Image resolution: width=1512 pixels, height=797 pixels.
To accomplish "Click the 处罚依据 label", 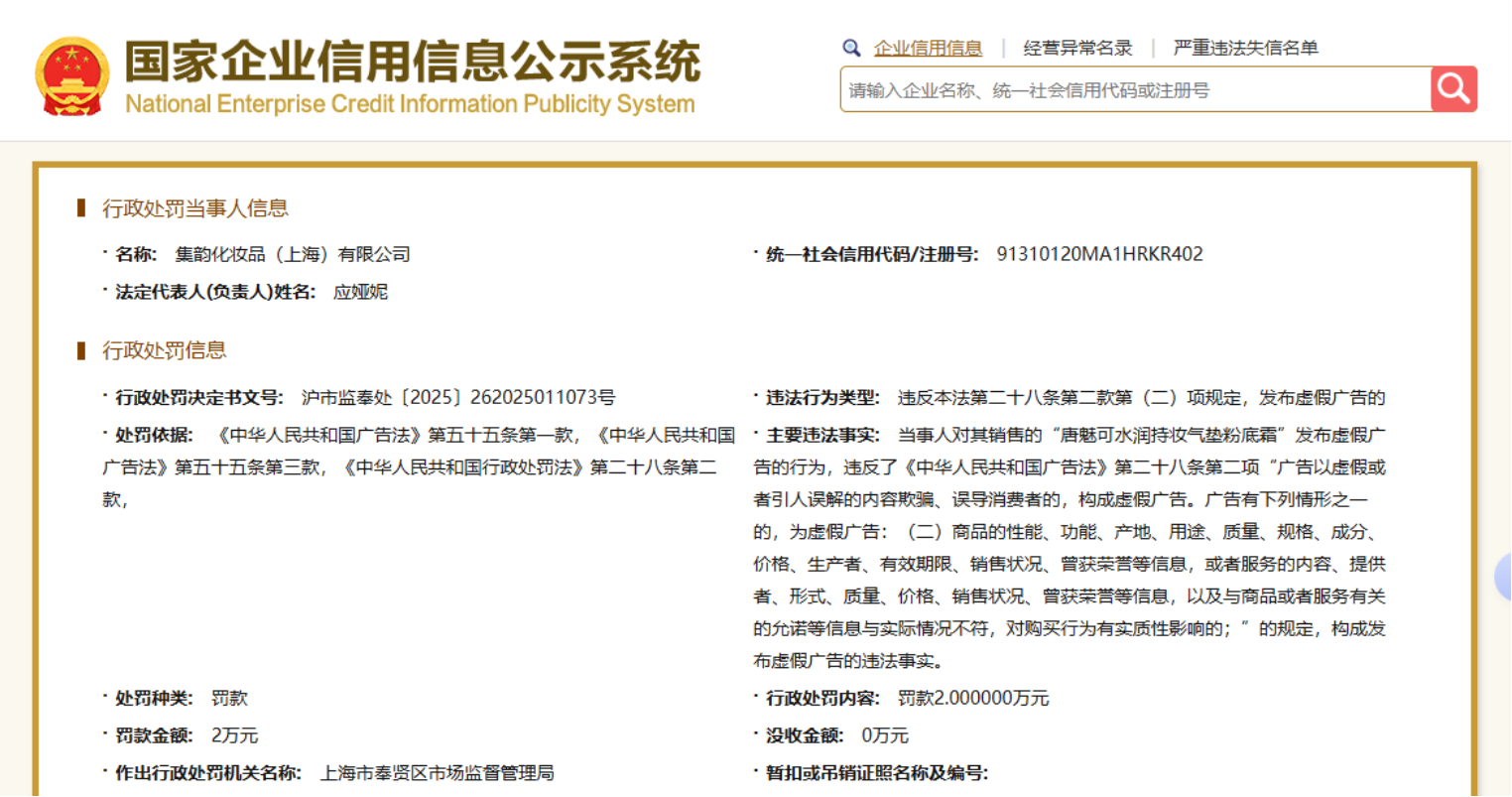I will tap(154, 435).
